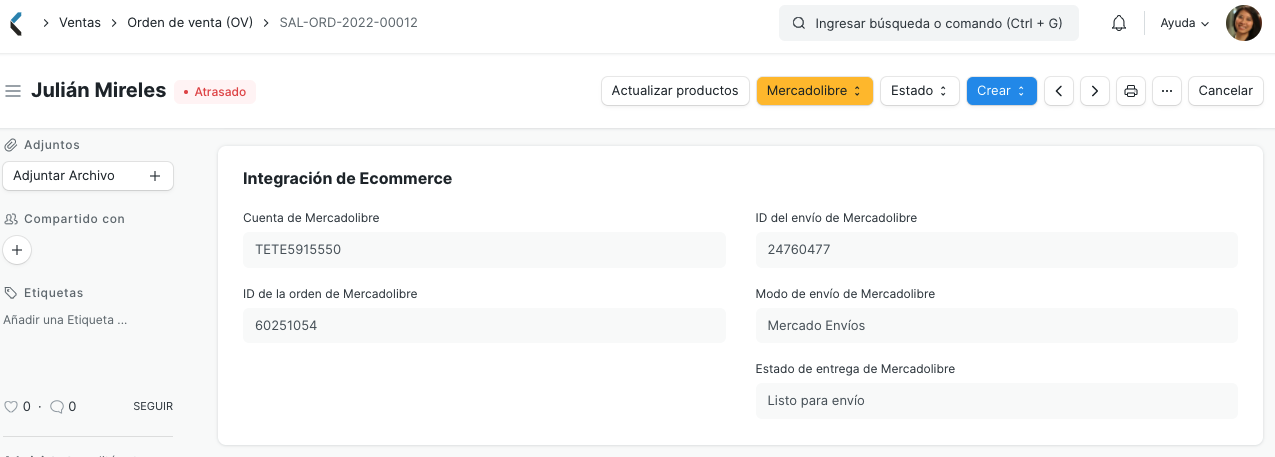Viewport: 1275px width, 457px height.
Task: Open the three-dots more options menu
Action: [x=1167, y=91]
